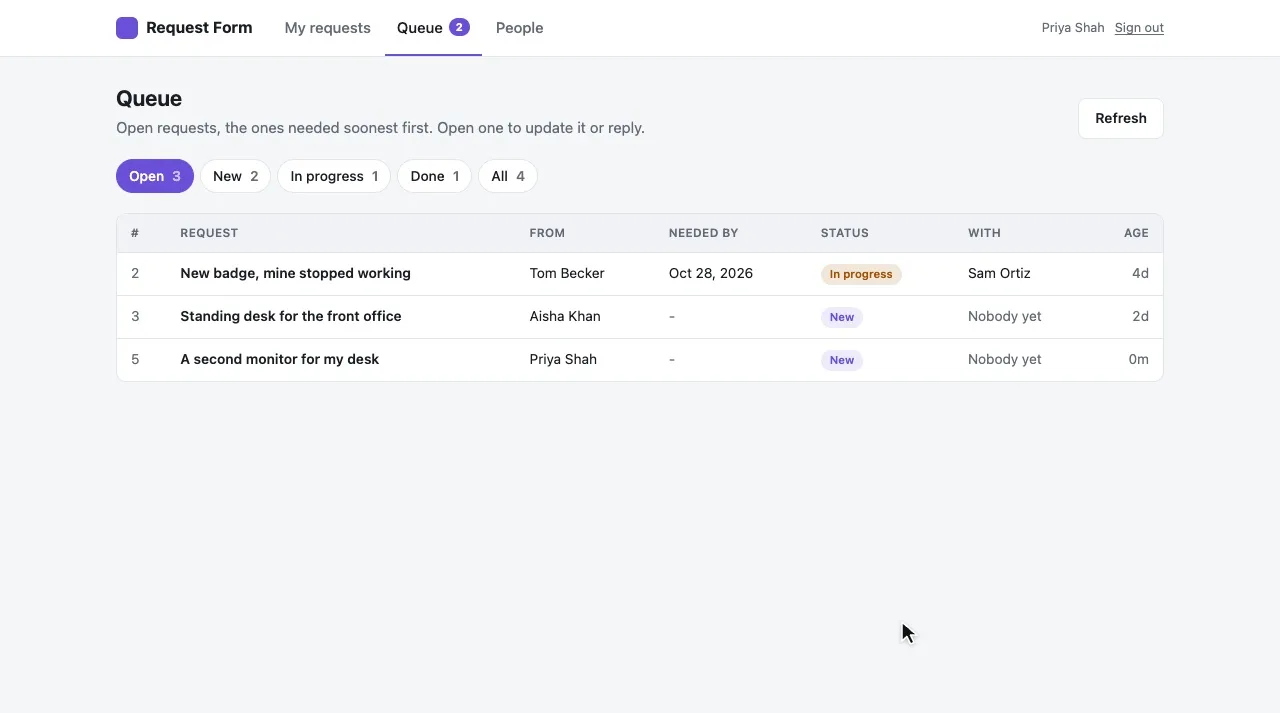Filter by New requests

[x=235, y=176]
